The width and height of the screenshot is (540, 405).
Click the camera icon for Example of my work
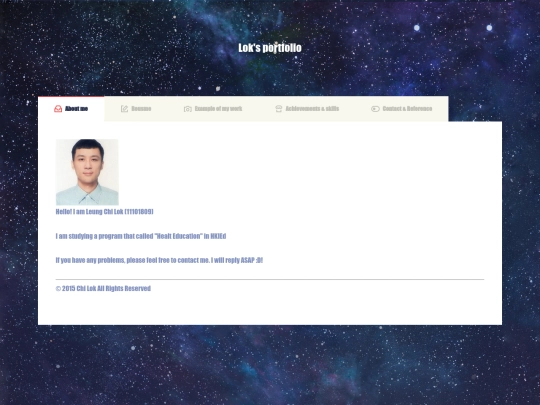[x=188, y=109]
